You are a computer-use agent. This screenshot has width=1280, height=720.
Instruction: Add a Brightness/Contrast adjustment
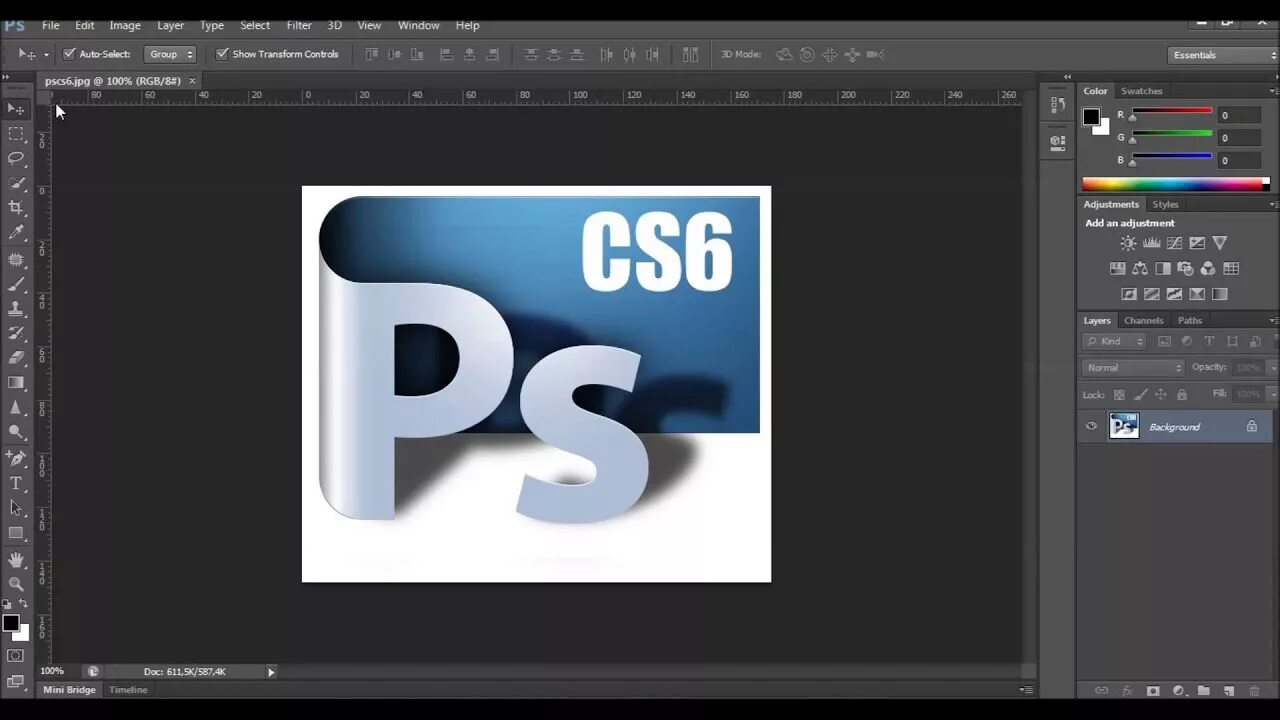tap(1128, 243)
